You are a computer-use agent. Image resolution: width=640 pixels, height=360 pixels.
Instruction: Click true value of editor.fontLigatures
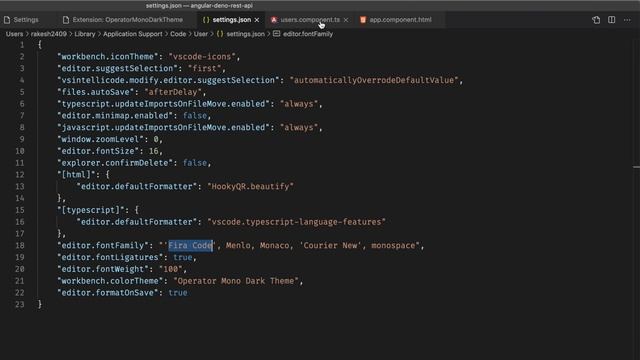pos(182,258)
